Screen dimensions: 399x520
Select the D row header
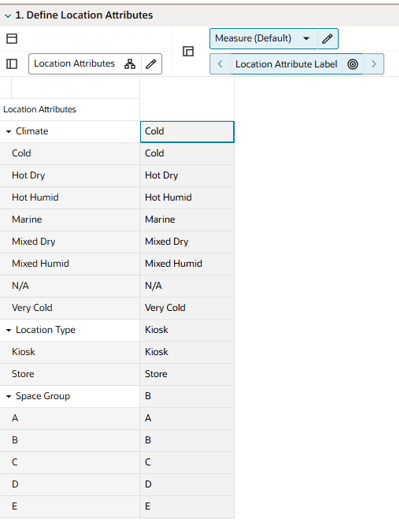coord(70,484)
